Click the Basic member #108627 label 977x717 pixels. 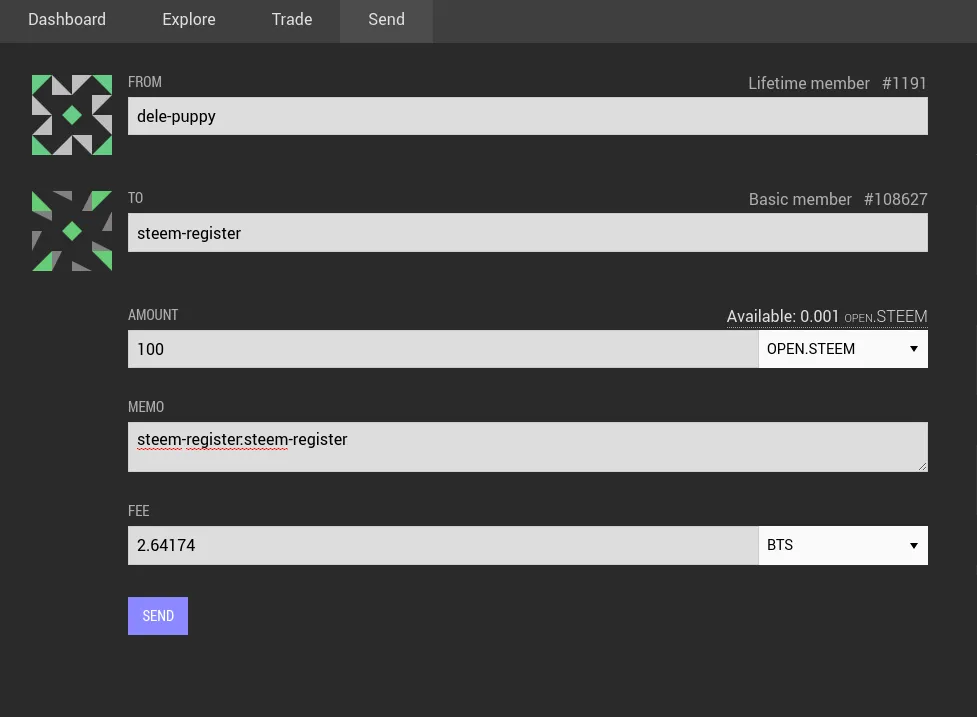(837, 199)
